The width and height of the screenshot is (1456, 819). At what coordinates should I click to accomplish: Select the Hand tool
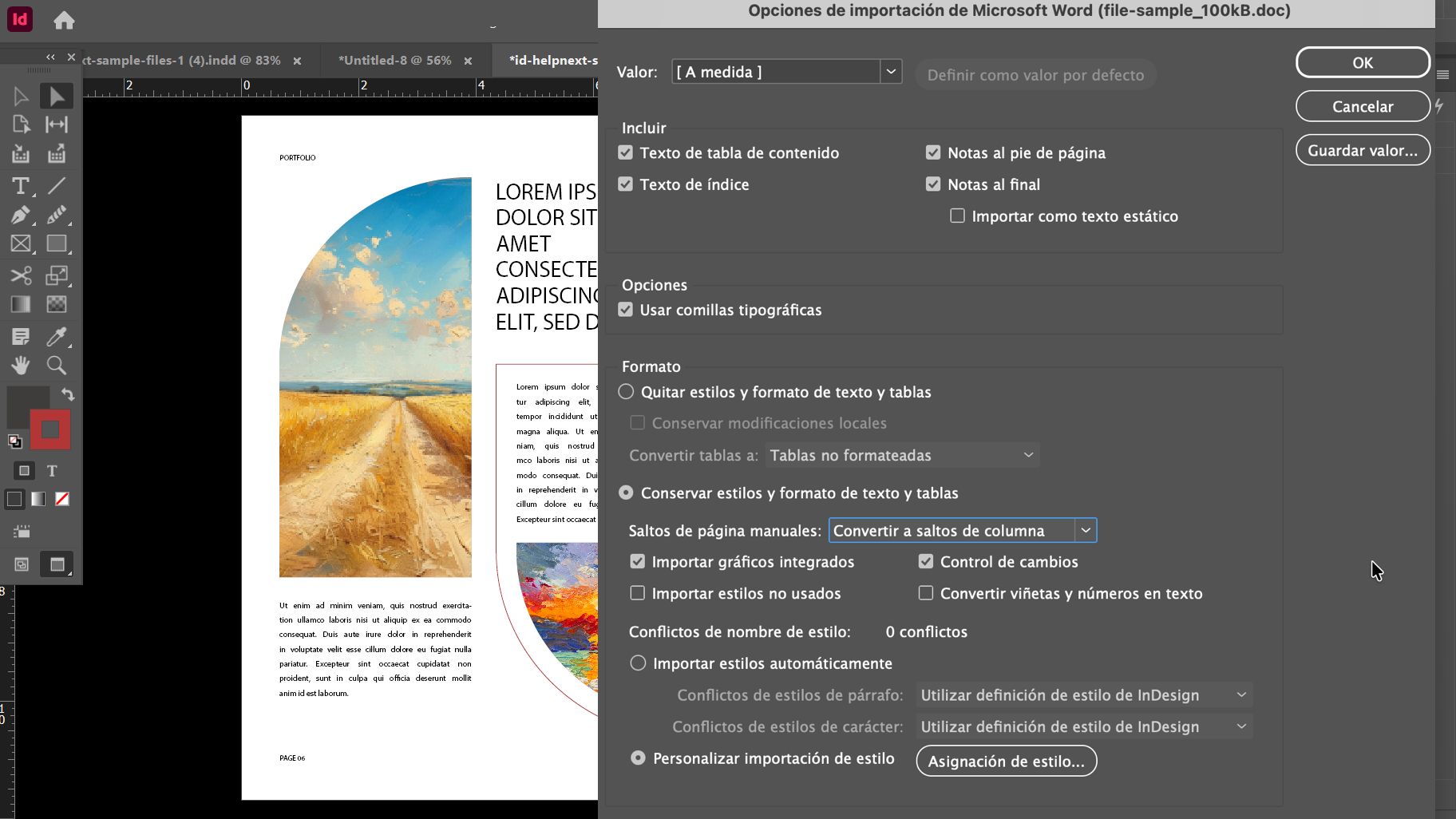pyautogui.click(x=21, y=366)
